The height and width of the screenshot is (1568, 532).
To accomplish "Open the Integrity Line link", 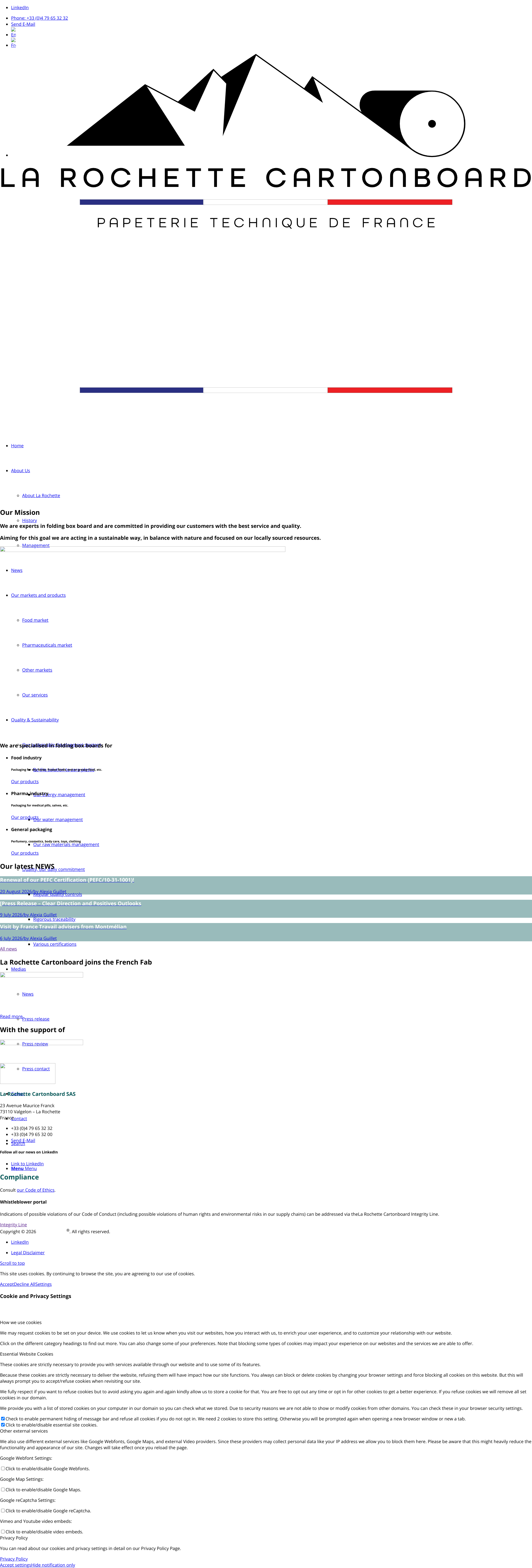I will point(13,1225).
